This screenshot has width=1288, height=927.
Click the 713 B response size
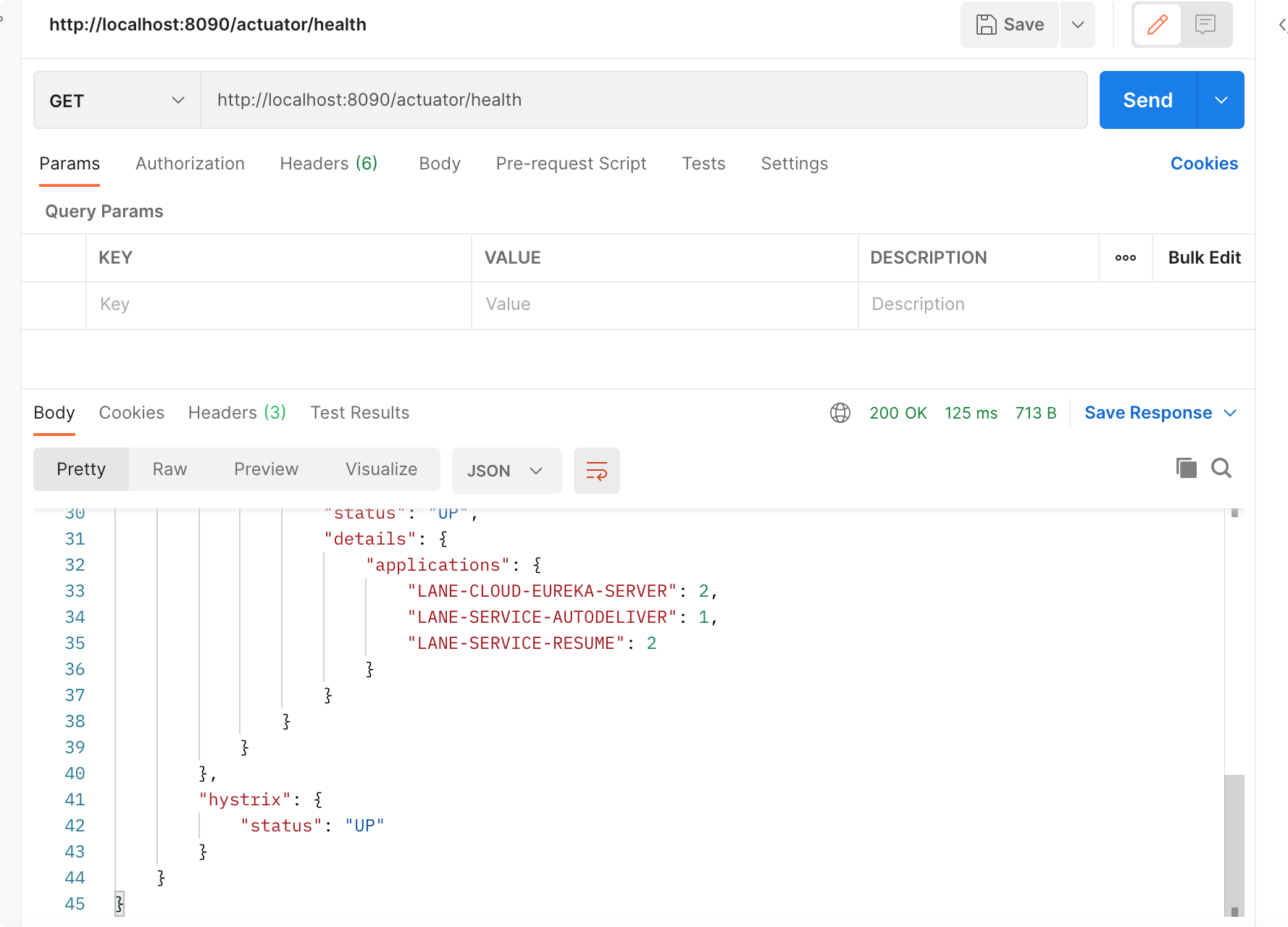pyautogui.click(x=1036, y=413)
